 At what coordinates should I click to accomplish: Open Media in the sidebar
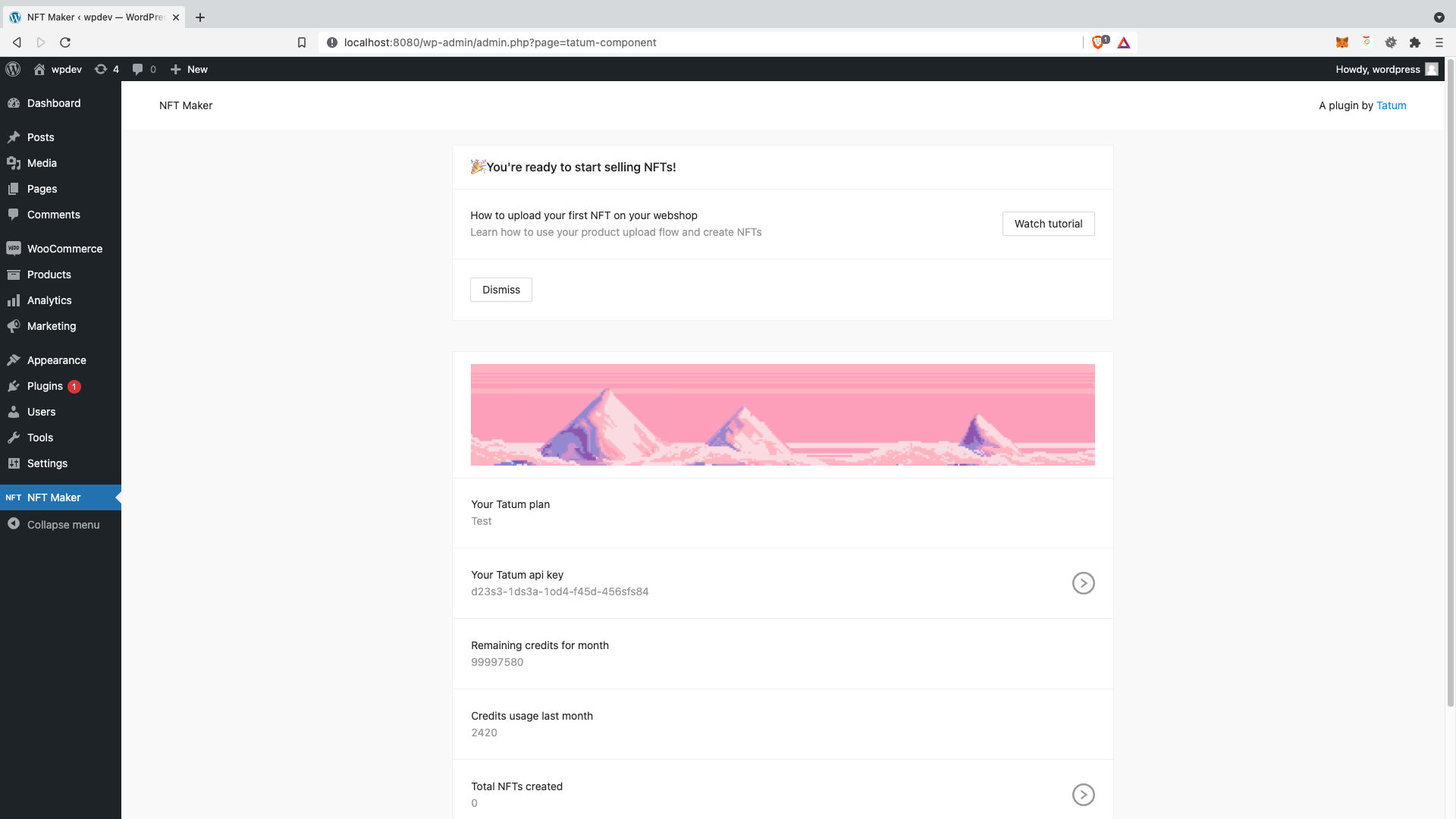click(61, 163)
